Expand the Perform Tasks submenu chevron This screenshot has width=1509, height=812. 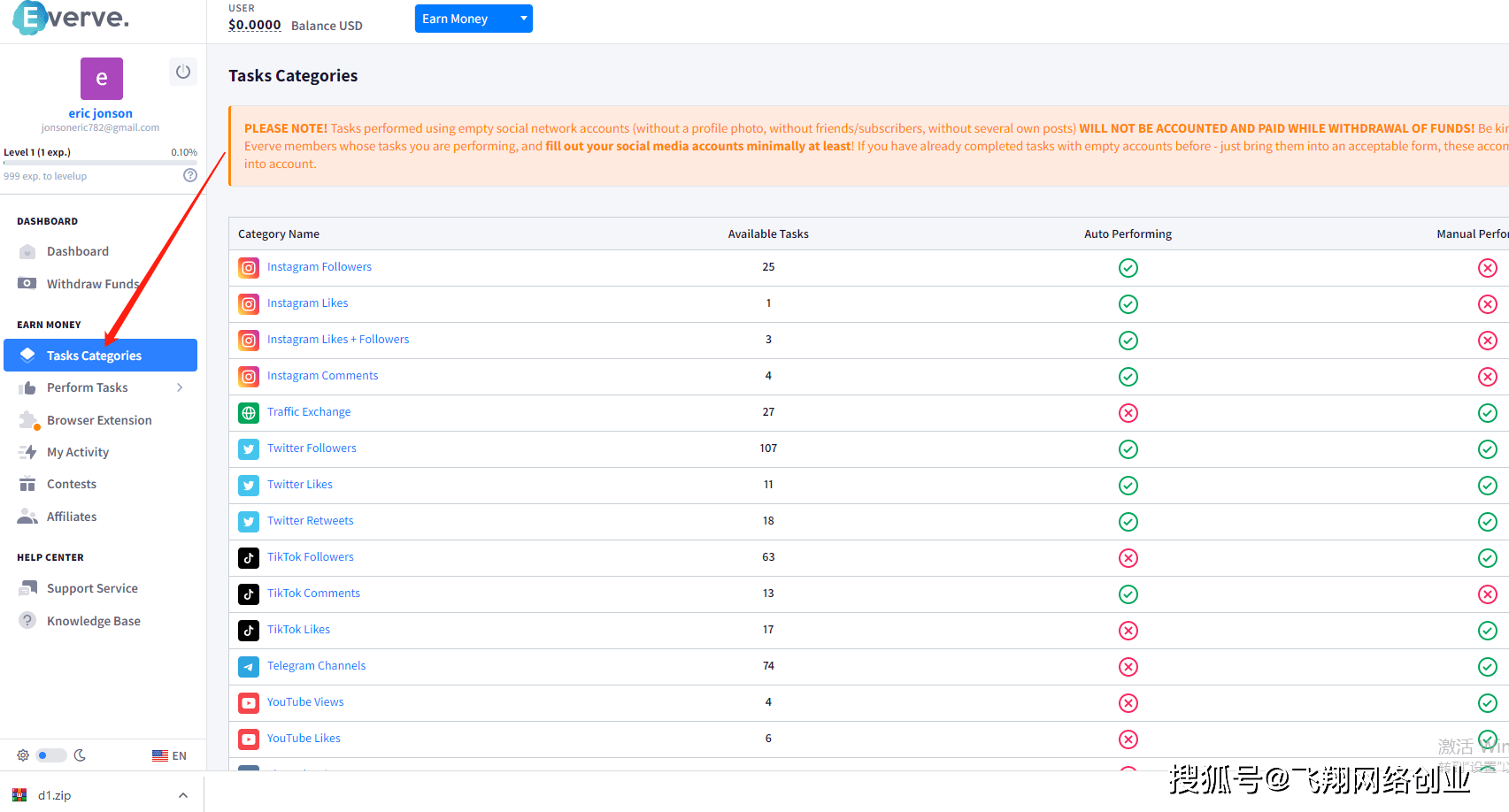click(x=180, y=387)
